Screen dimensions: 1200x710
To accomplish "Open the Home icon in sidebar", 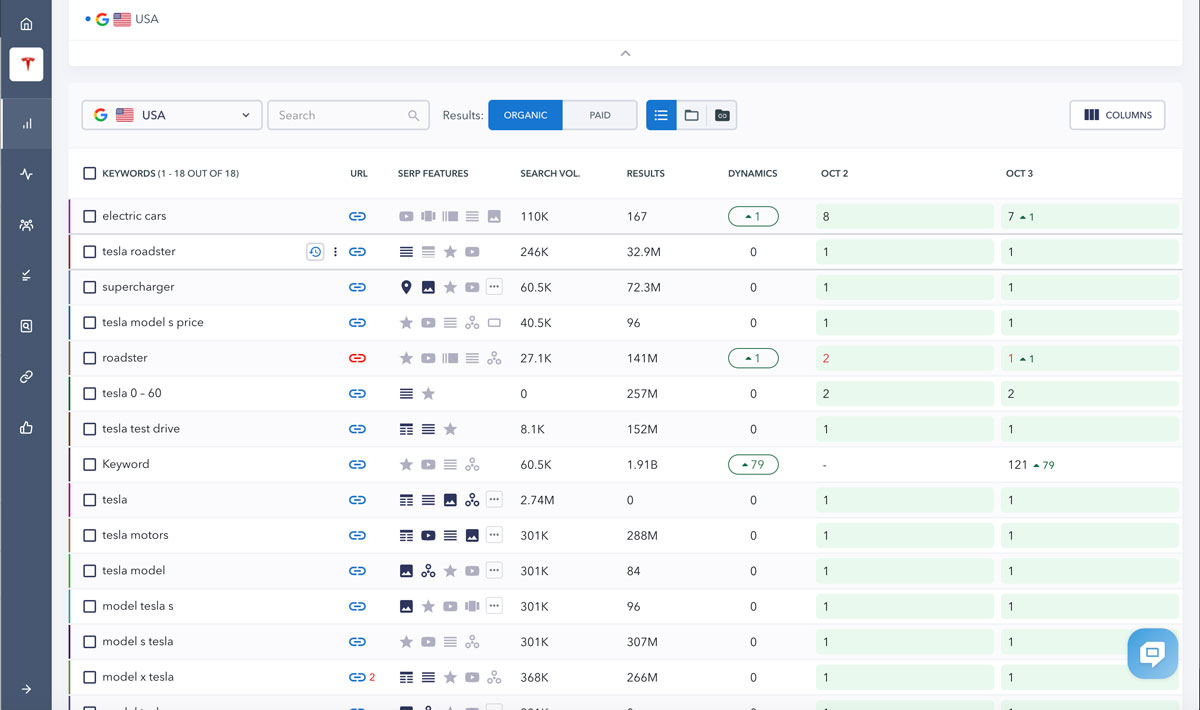I will coord(26,24).
